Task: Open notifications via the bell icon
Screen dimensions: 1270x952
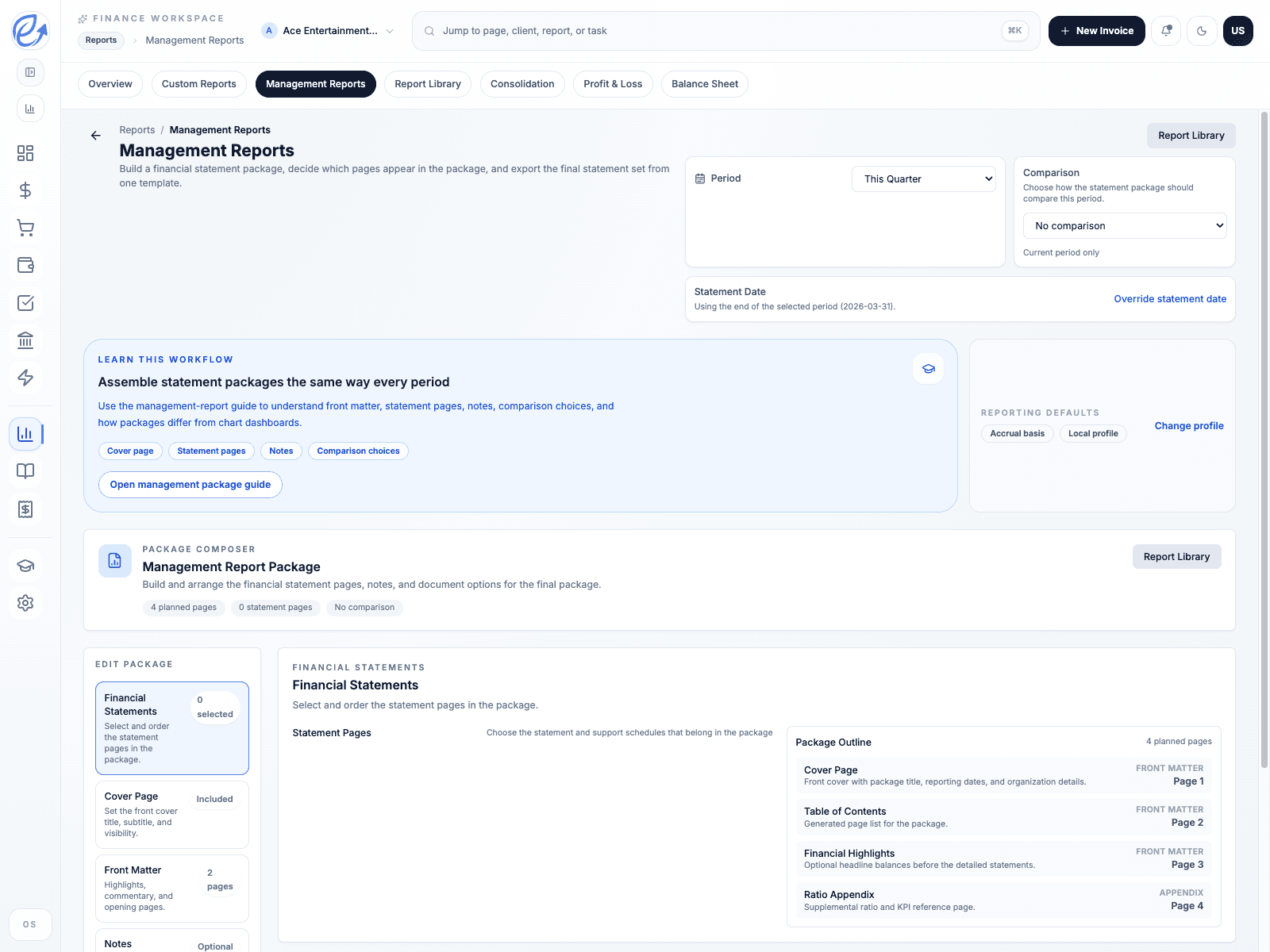Action: [1166, 30]
